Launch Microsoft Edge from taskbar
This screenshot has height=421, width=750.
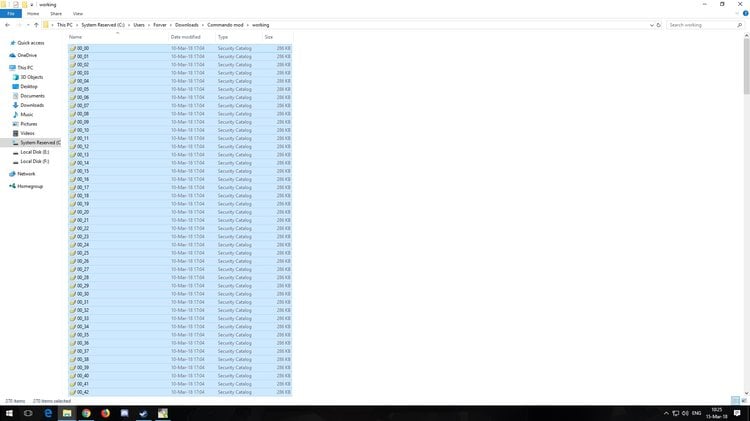coord(48,413)
